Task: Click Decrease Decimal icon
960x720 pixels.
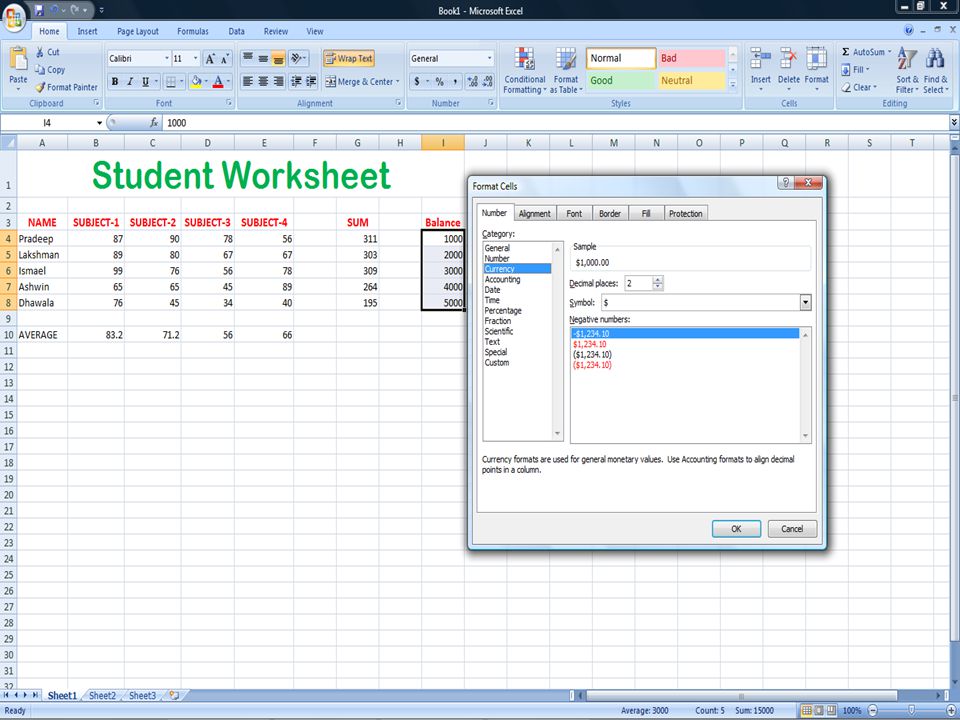Action: point(487,81)
